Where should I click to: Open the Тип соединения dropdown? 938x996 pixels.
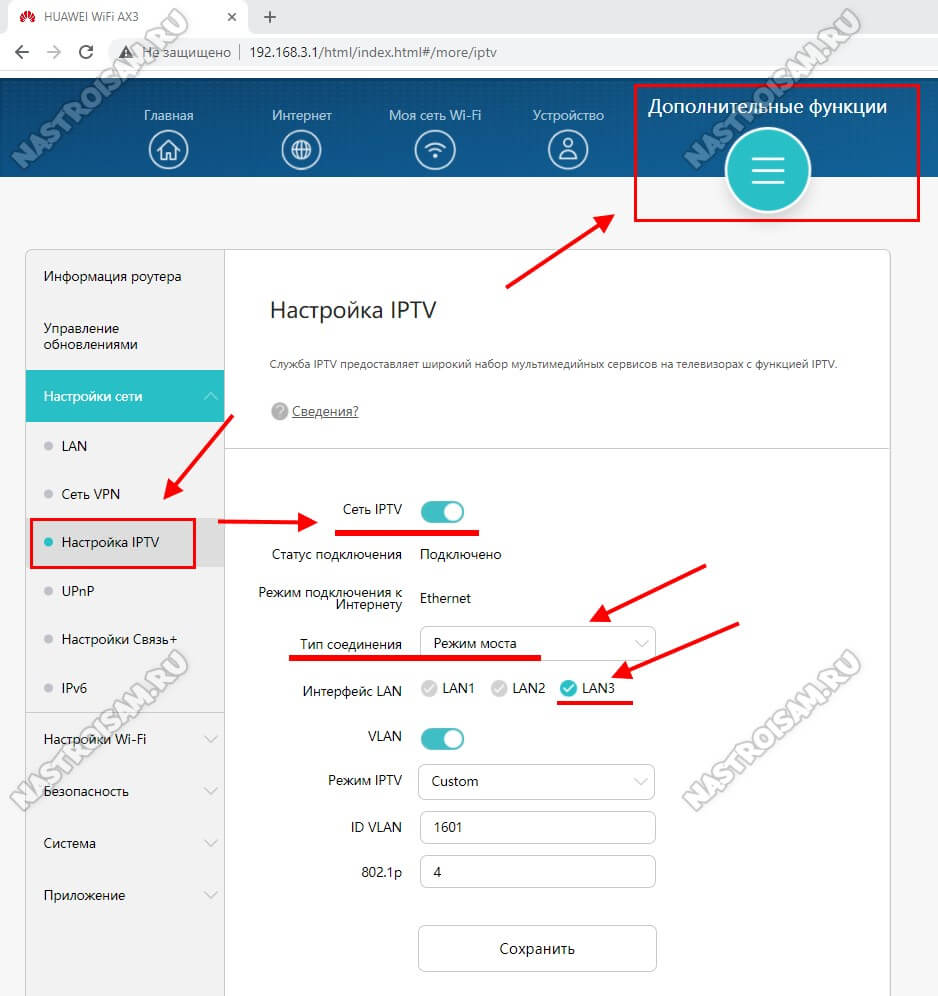tap(537, 643)
